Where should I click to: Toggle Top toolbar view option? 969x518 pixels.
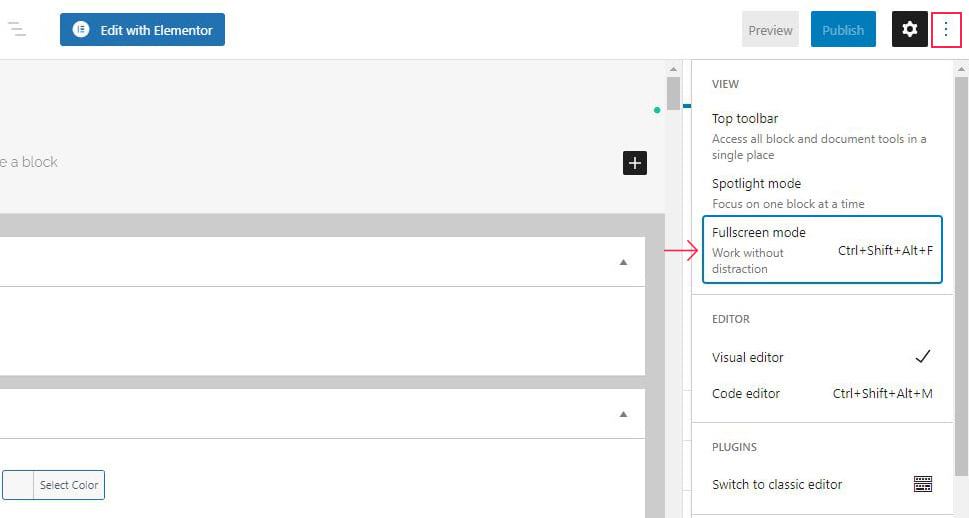click(x=823, y=136)
